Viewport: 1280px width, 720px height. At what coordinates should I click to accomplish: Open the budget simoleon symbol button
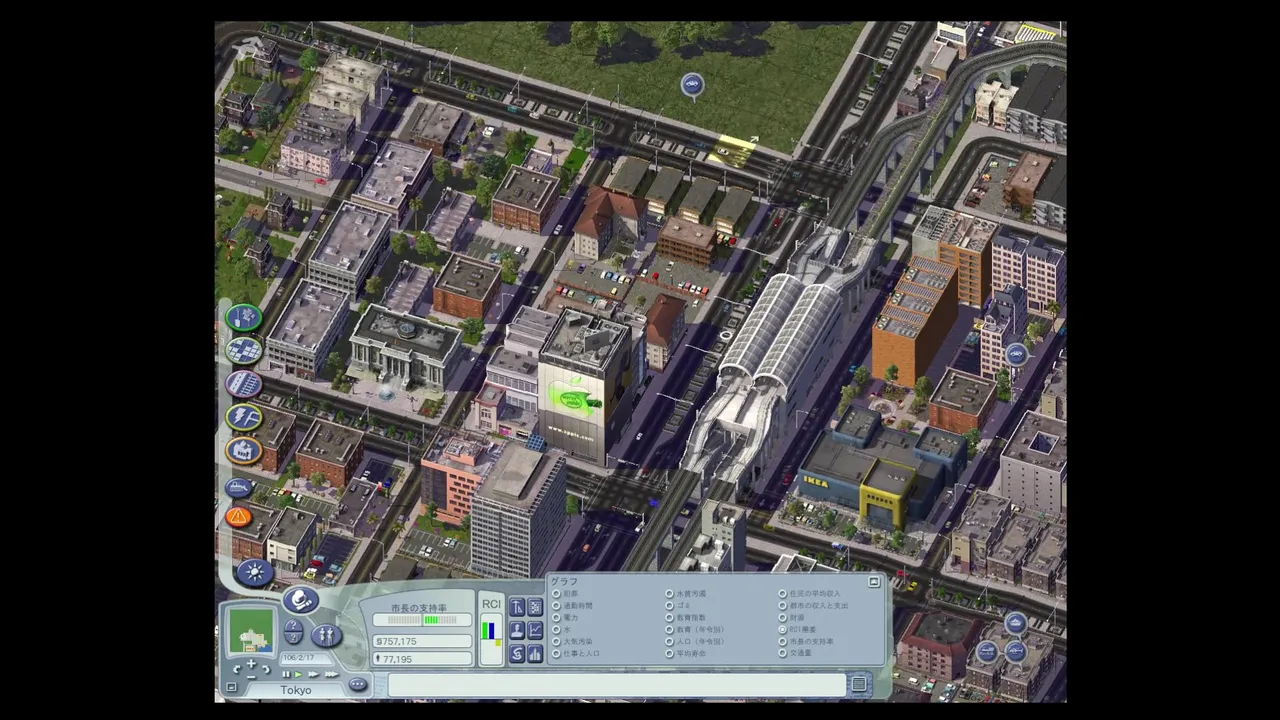(x=517, y=654)
